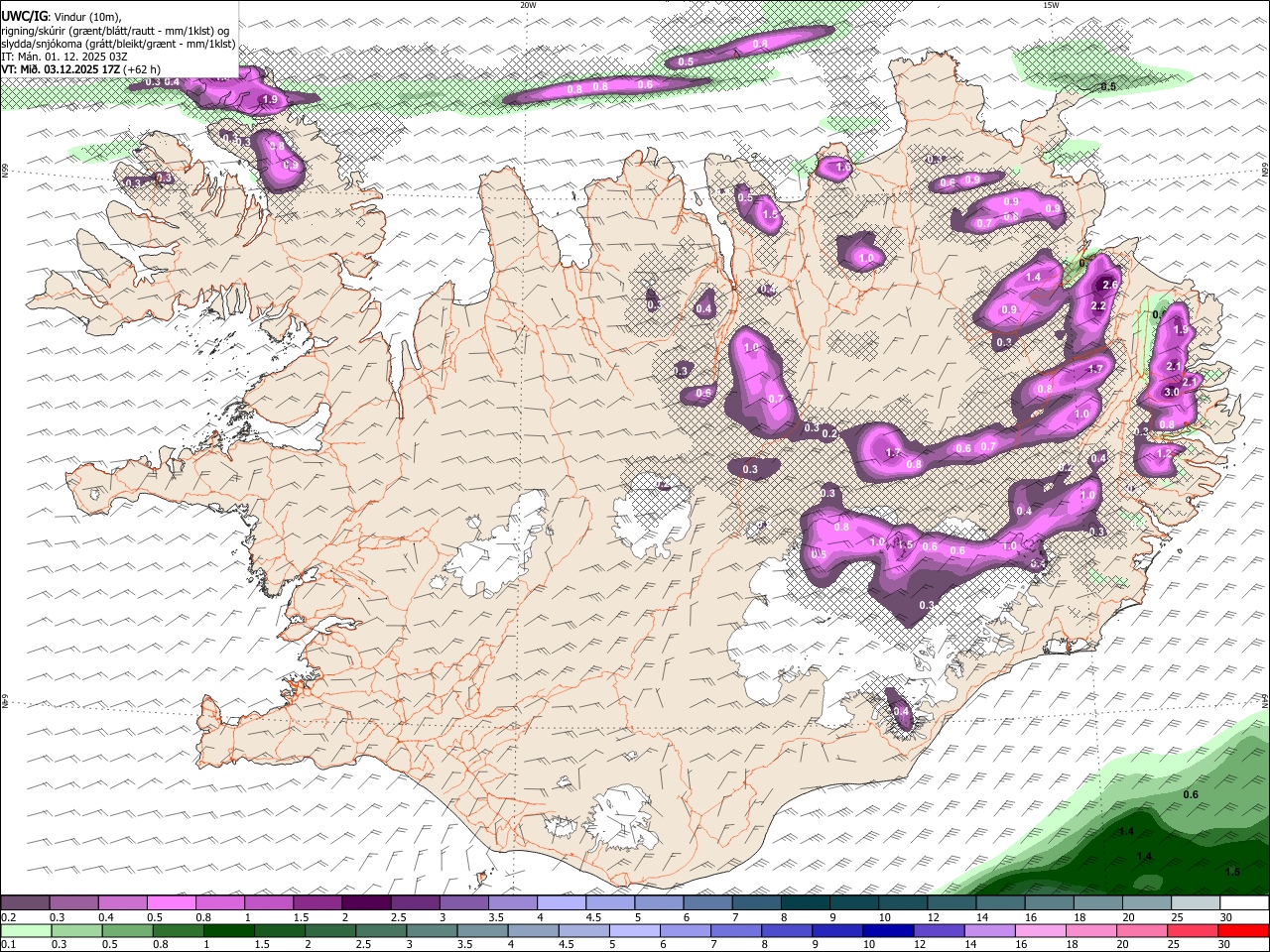Click the '3.0' snowfall value in the east

coord(1171,392)
